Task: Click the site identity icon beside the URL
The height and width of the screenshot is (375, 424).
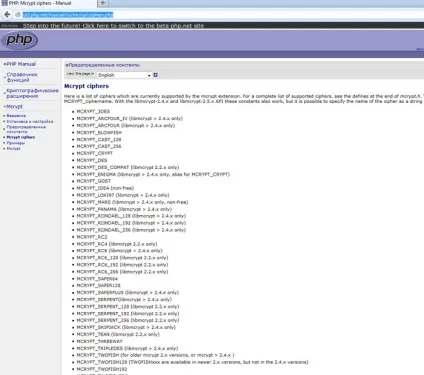Action: (x=18, y=15)
